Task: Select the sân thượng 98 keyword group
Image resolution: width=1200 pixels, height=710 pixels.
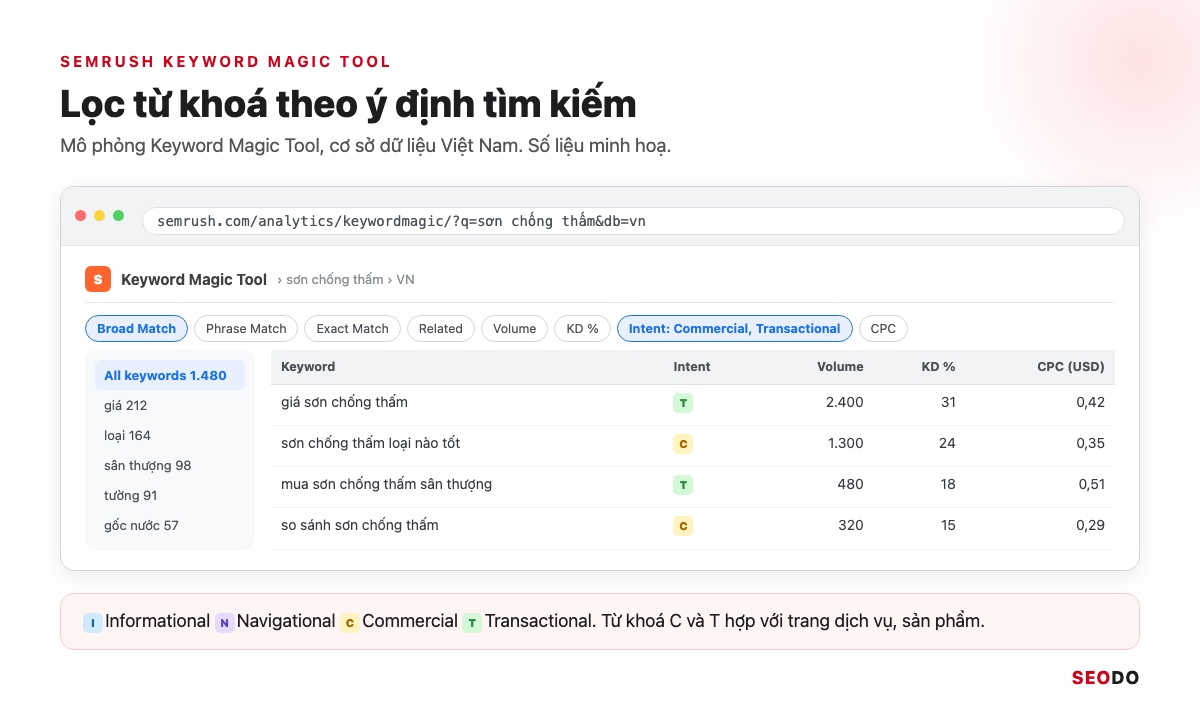Action: [170, 466]
